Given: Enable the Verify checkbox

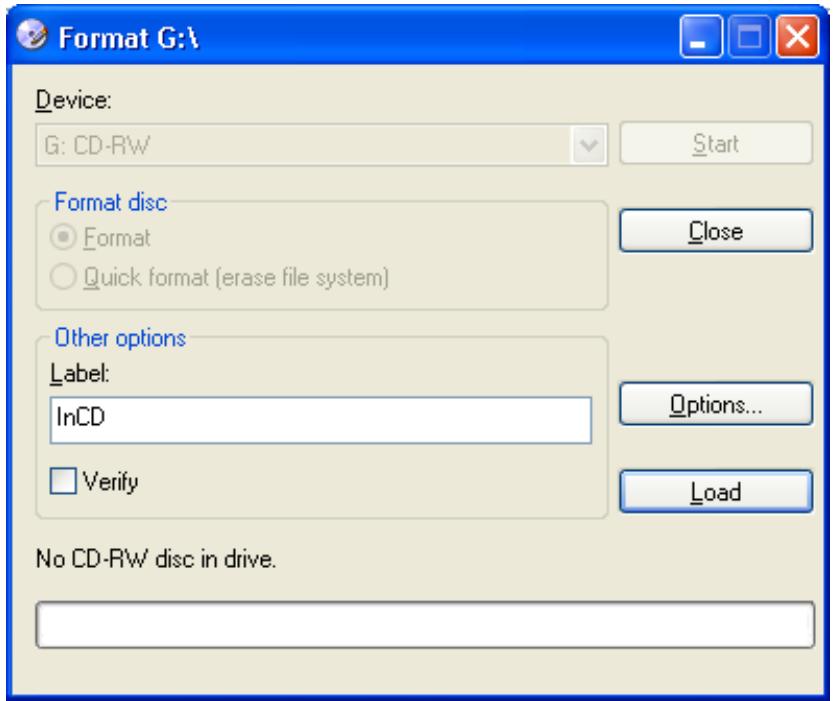Looking at the screenshot, I should coord(63,481).
